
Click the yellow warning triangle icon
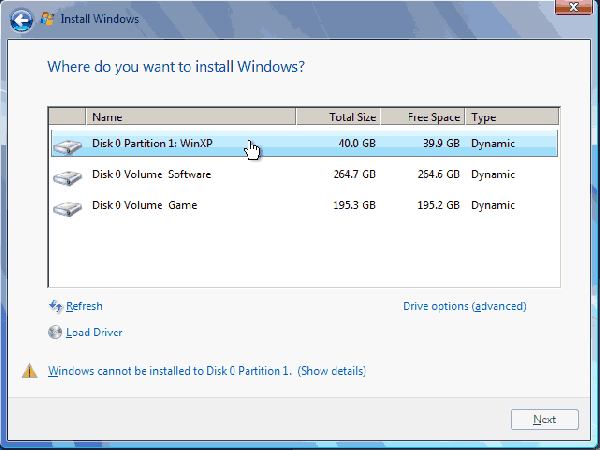(30, 372)
